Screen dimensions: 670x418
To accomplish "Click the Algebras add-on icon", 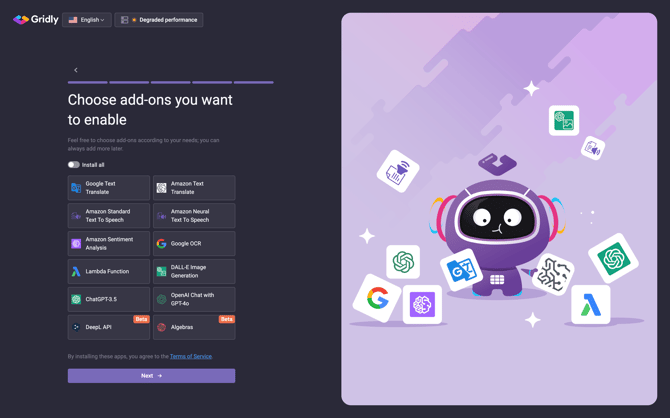I will [161, 327].
